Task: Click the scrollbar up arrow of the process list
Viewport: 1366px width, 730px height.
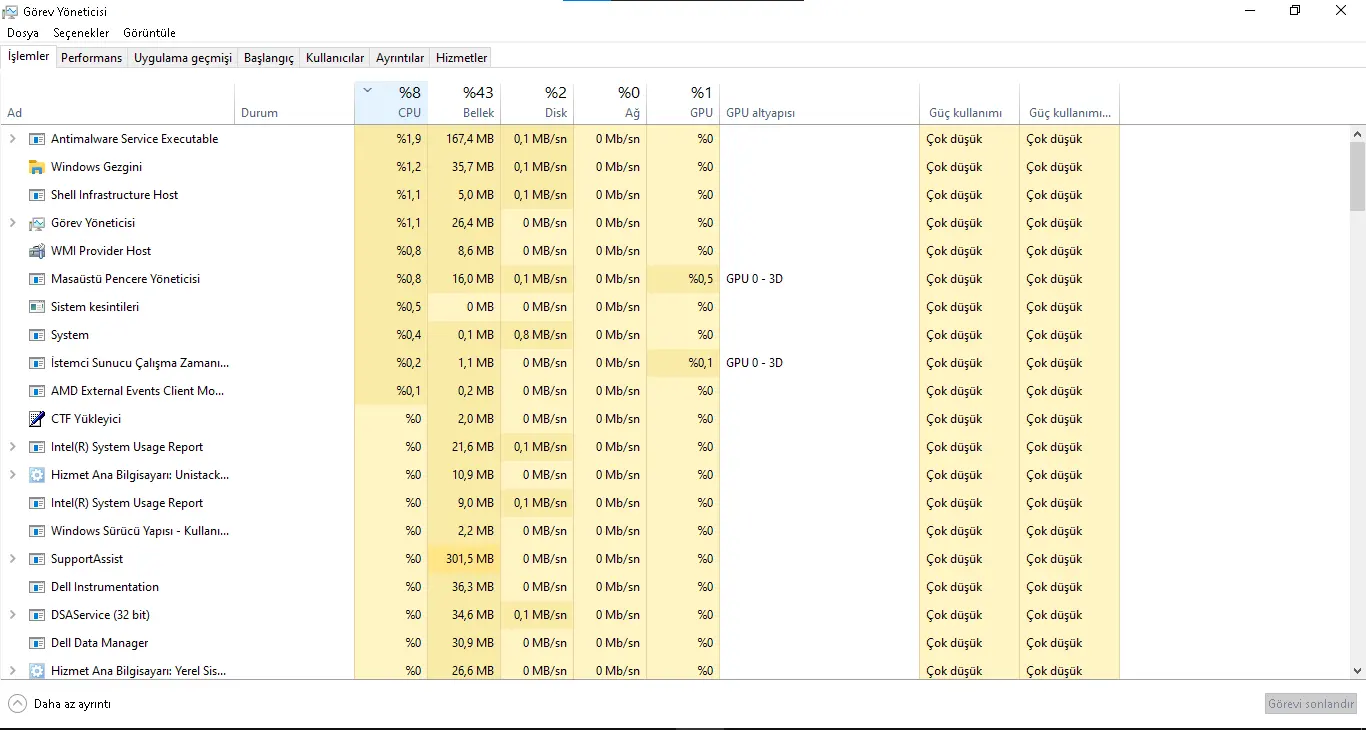Action: pos(1357,133)
